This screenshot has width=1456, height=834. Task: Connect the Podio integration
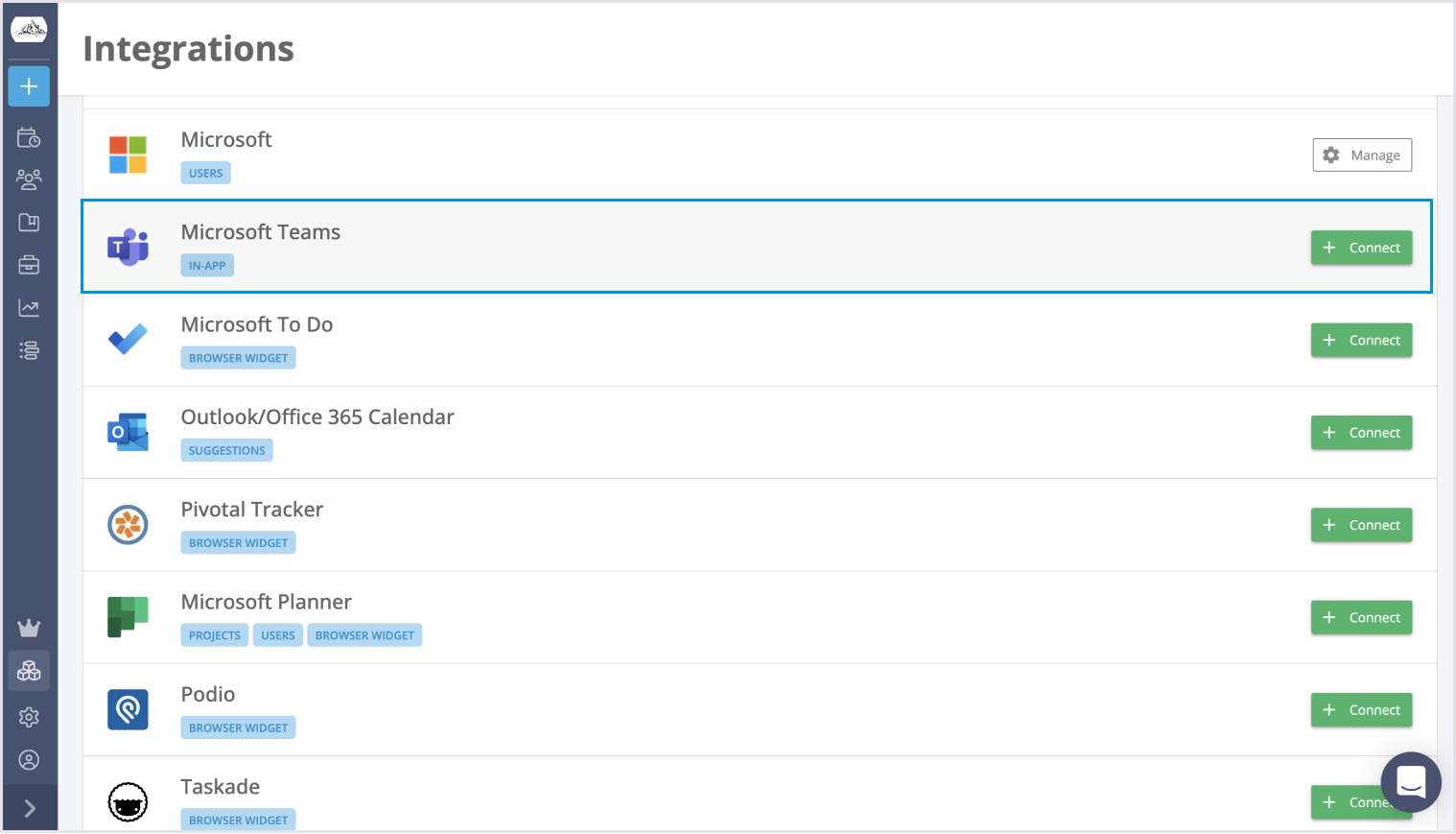(1361, 709)
